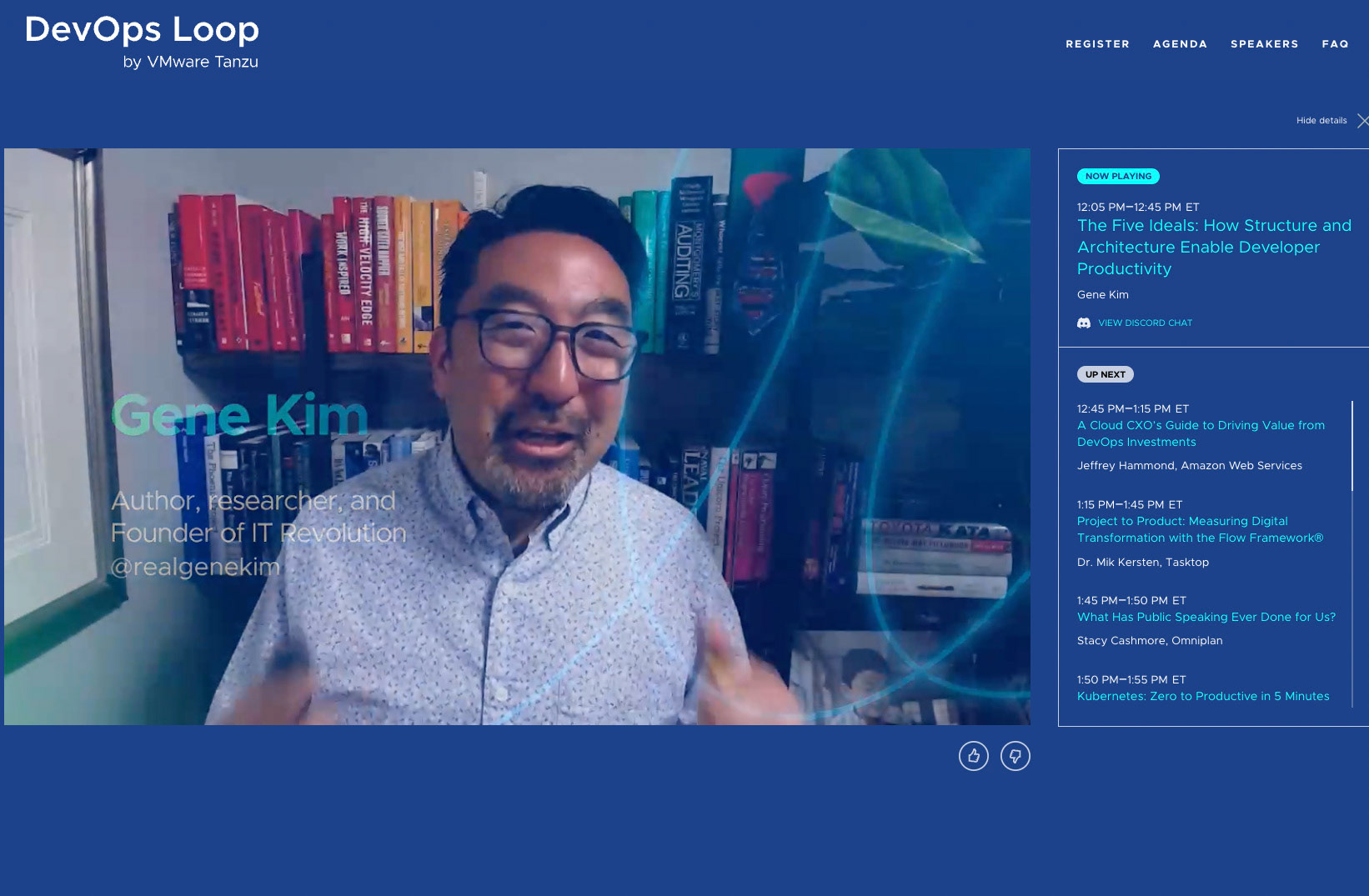Viewport: 1369px width, 896px height.
Task: Click the thumbs up icon below the video
Action: (x=973, y=756)
